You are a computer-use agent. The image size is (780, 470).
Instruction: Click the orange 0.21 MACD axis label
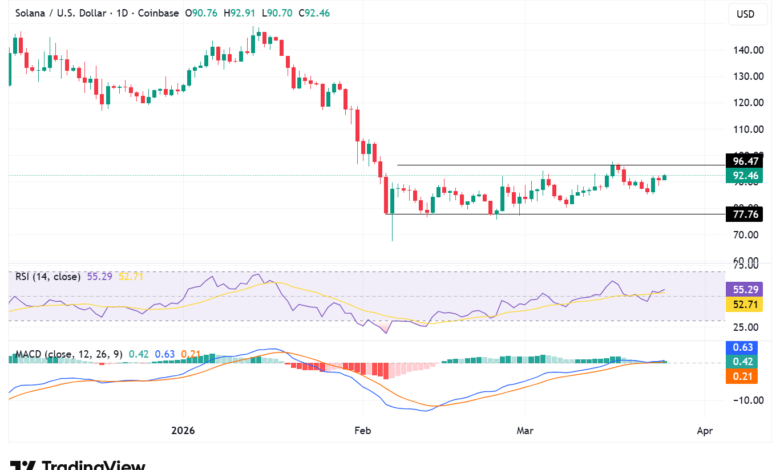(745, 375)
